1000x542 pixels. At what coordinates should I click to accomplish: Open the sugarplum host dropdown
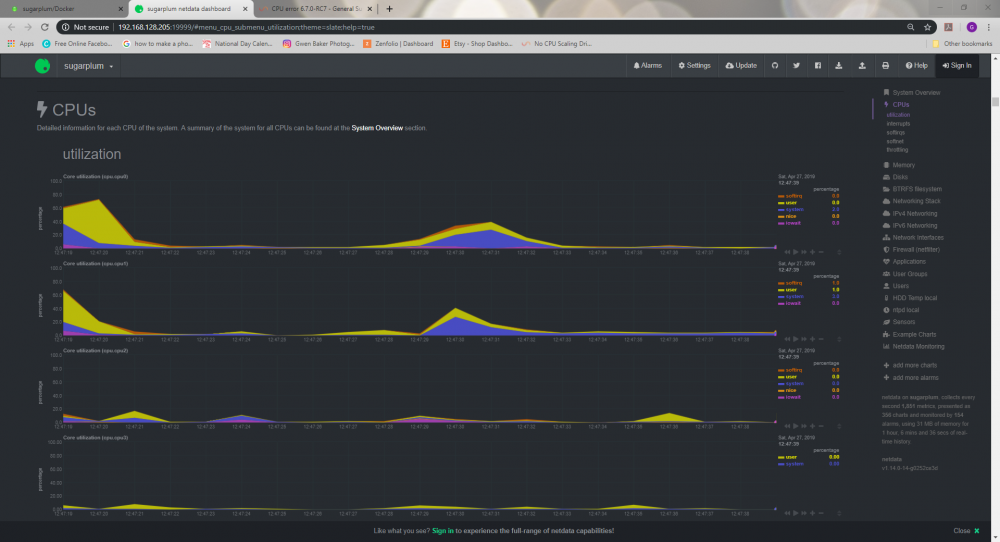click(88, 66)
